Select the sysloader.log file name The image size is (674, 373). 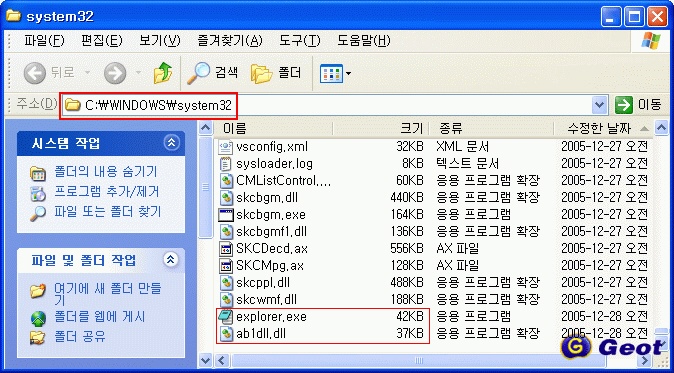(x=274, y=164)
